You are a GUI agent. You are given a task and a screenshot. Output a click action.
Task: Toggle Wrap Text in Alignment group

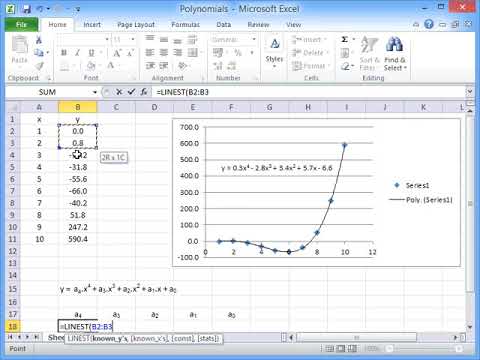coord(192,40)
